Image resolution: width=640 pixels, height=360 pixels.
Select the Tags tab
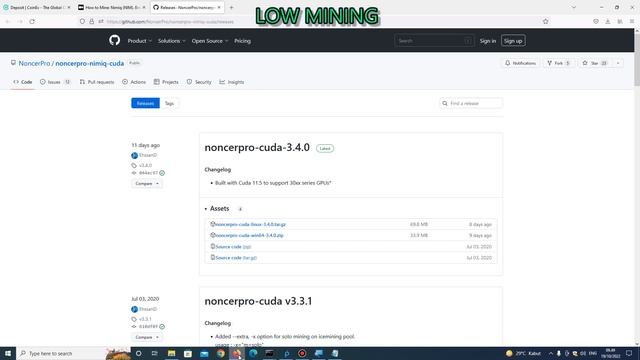(169, 103)
